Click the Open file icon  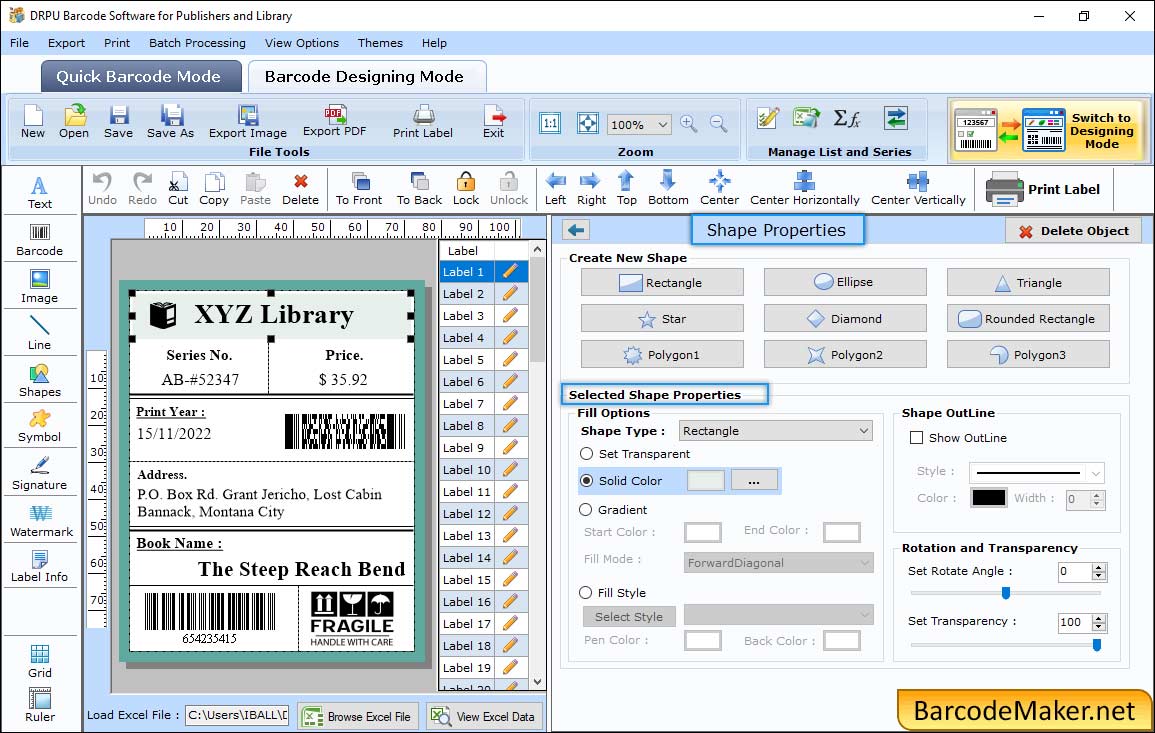(x=74, y=122)
